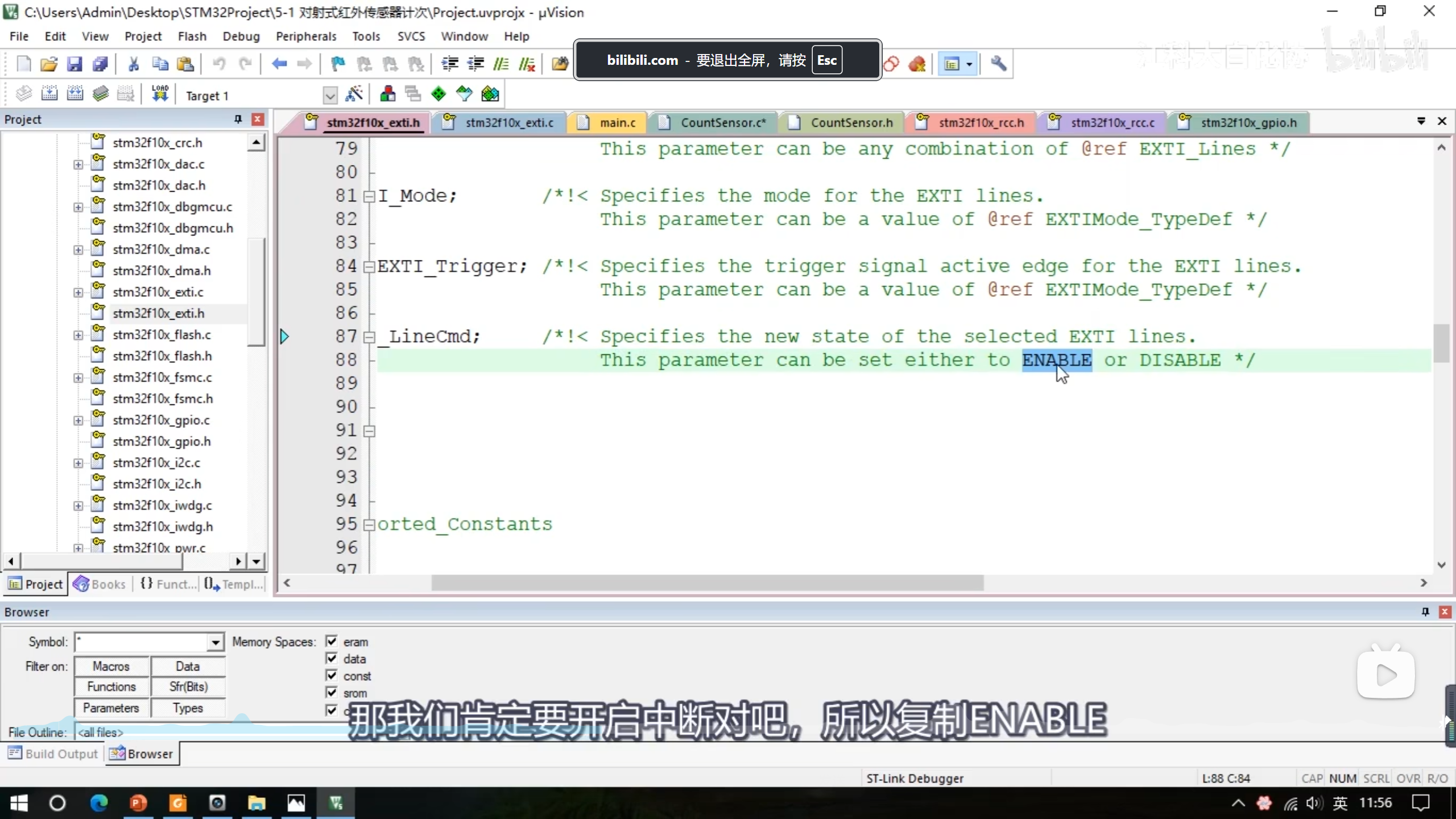Click the Functions filter button

[x=111, y=687]
